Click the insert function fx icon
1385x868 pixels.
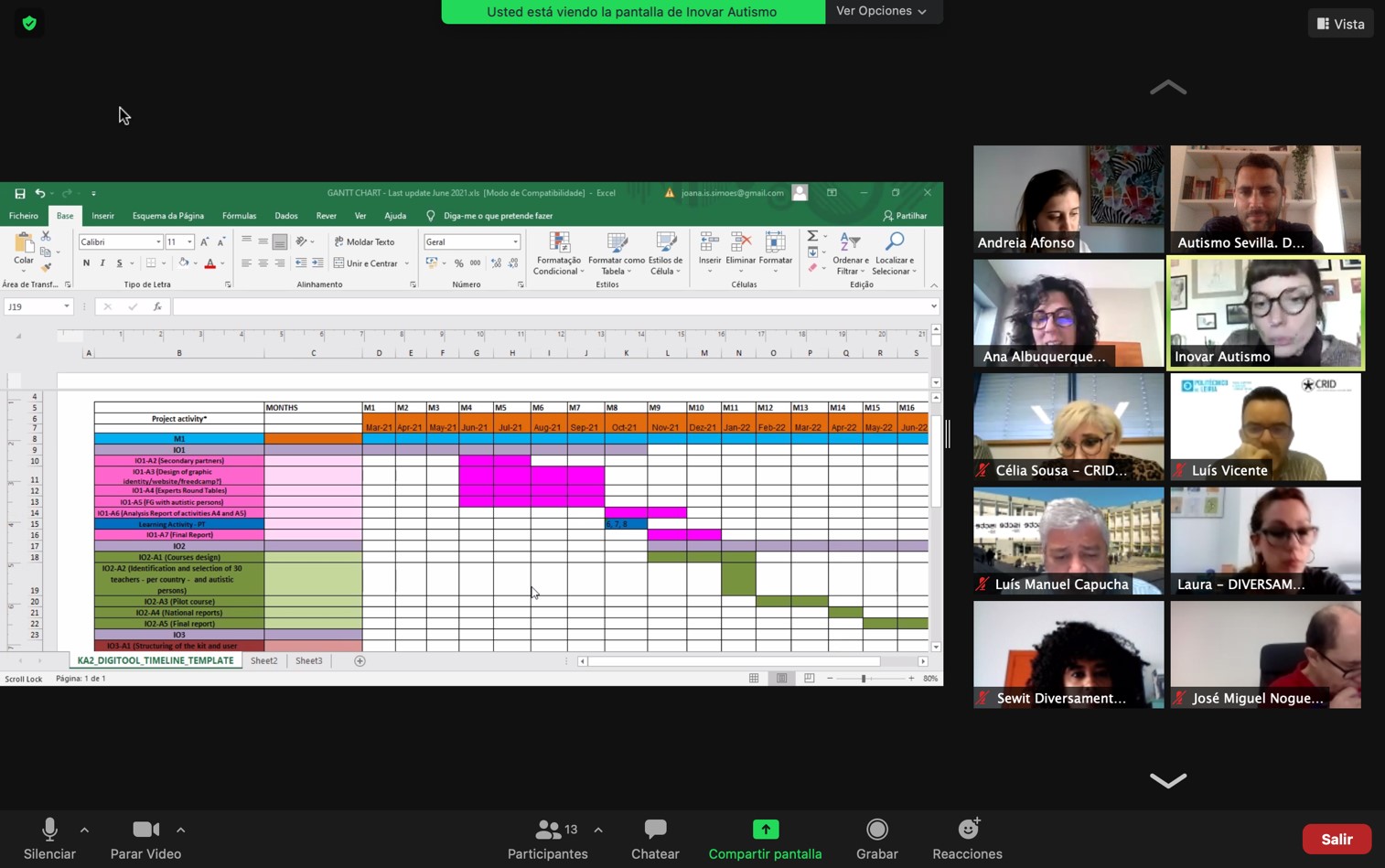coord(157,307)
